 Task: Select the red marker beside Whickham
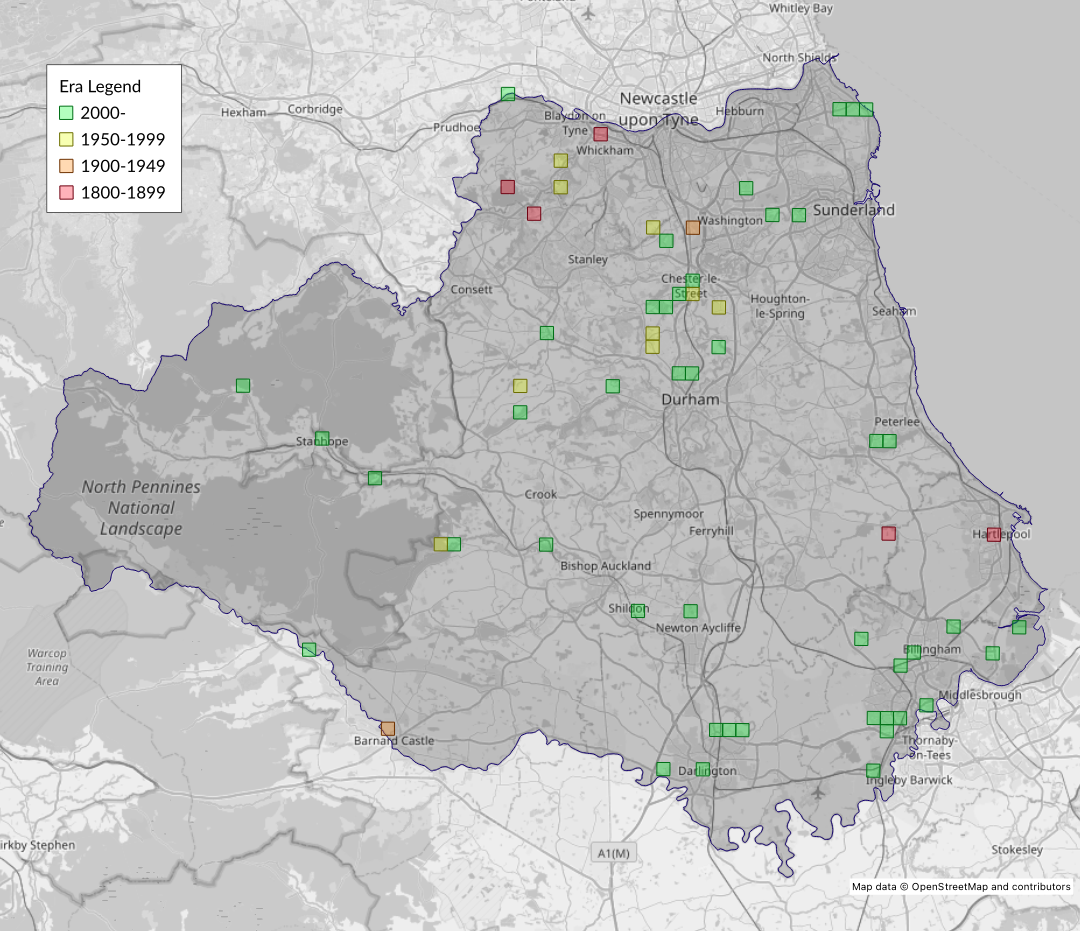601,134
